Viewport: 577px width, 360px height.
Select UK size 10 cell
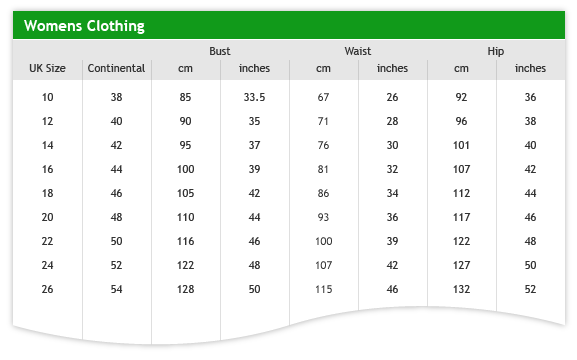tap(47, 97)
